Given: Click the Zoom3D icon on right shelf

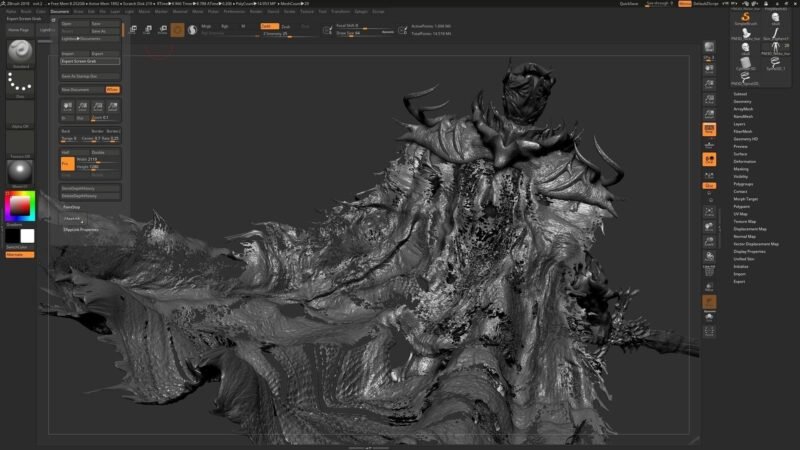Looking at the screenshot, I should 709,241.
